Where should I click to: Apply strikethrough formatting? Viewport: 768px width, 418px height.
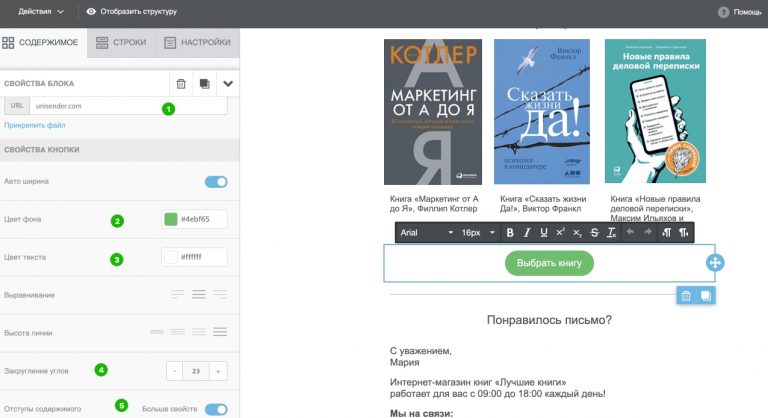594,233
